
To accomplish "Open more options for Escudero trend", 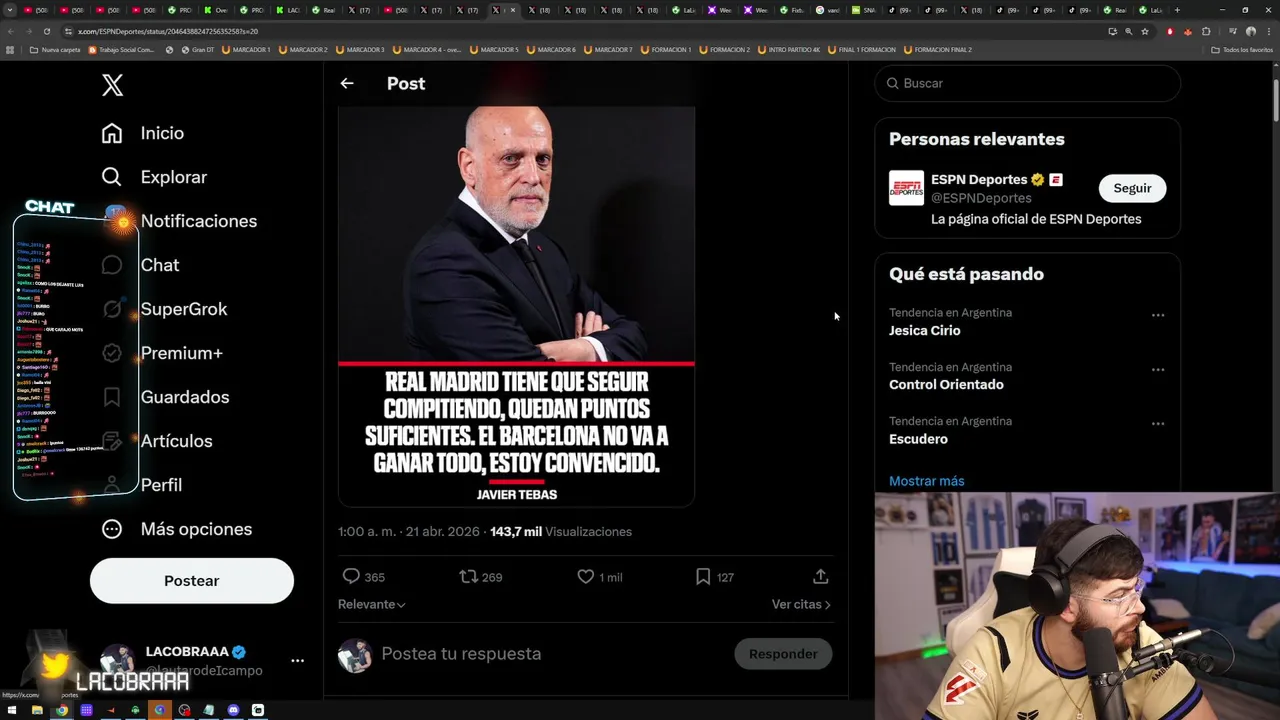I will click(x=1157, y=423).
